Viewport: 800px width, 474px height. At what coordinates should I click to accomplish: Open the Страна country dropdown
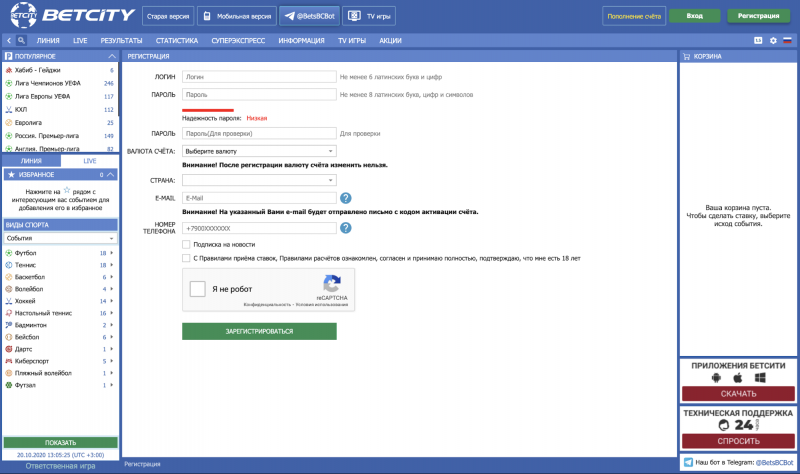click(x=259, y=180)
